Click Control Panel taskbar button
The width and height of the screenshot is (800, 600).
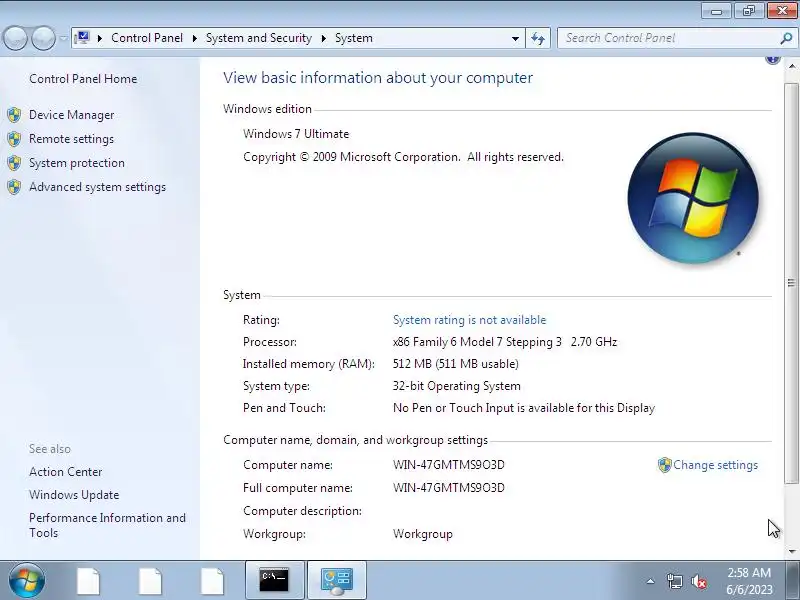click(x=337, y=581)
